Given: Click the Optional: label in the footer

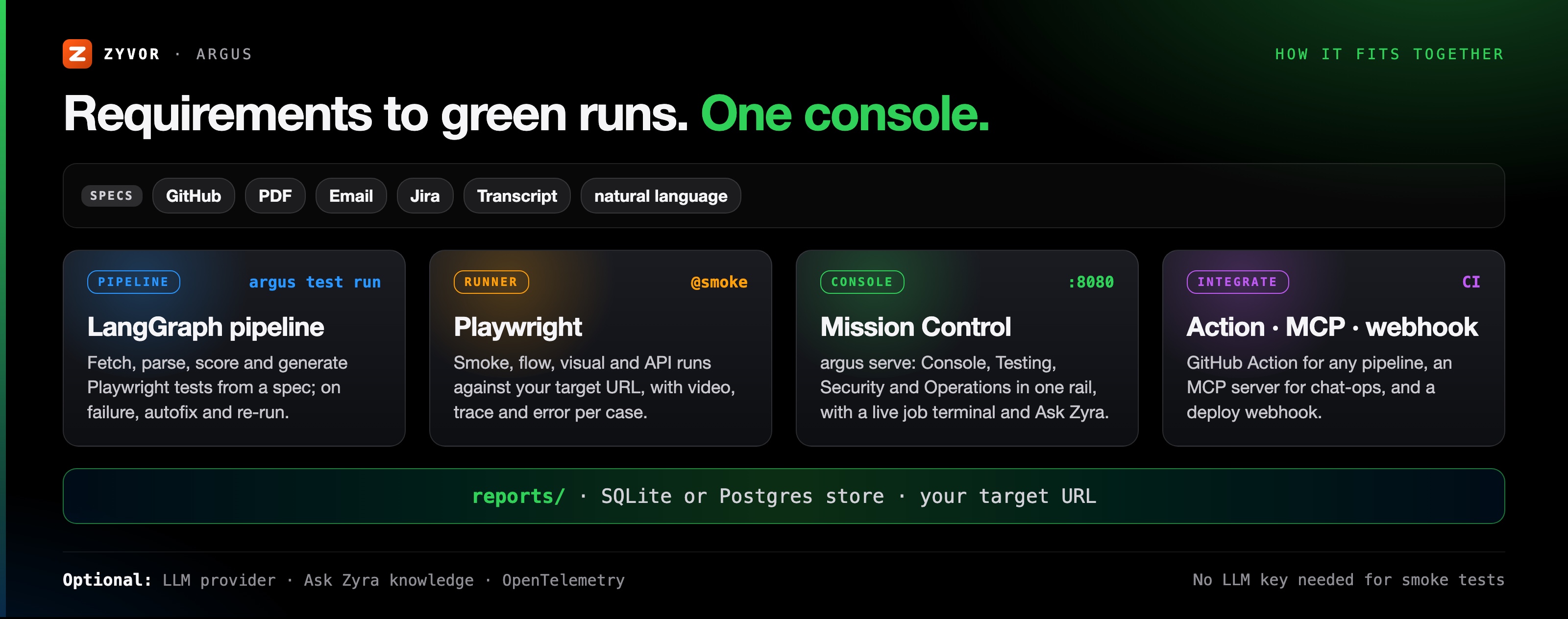Looking at the screenshot, I should 107,580.
